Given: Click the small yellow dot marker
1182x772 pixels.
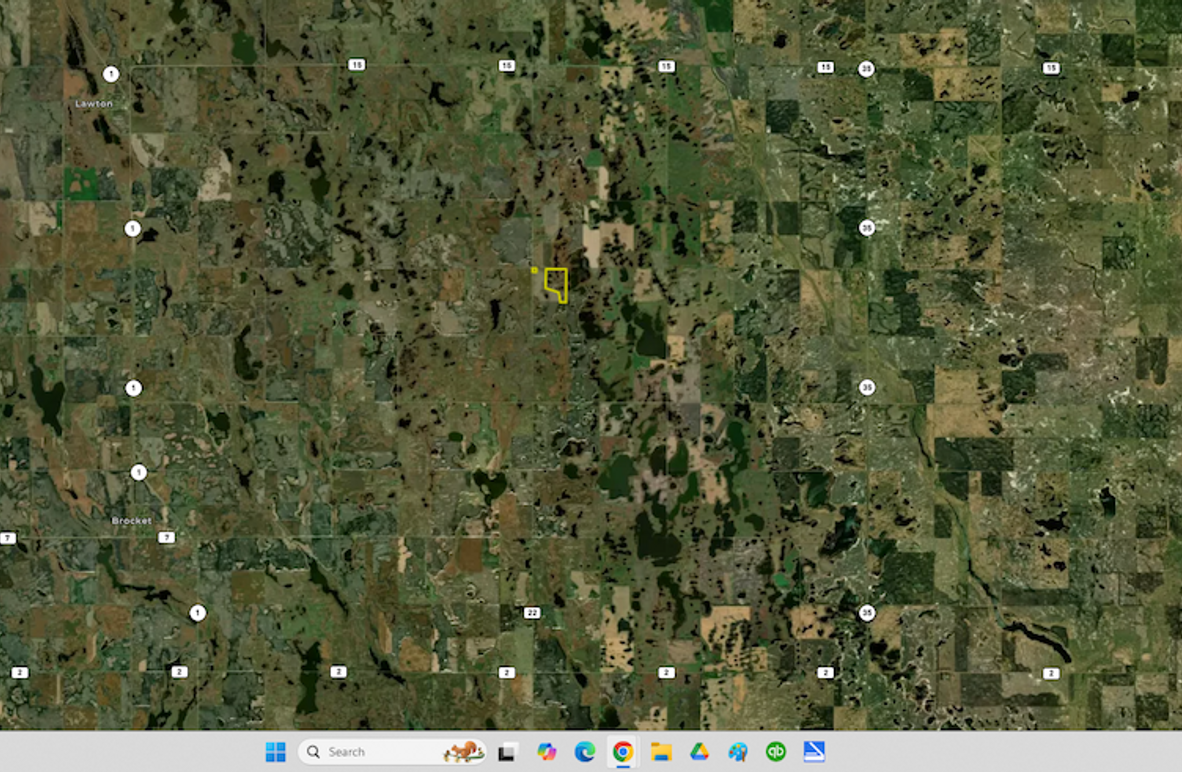Looking at the screenshot, I should tap(536, 270).
